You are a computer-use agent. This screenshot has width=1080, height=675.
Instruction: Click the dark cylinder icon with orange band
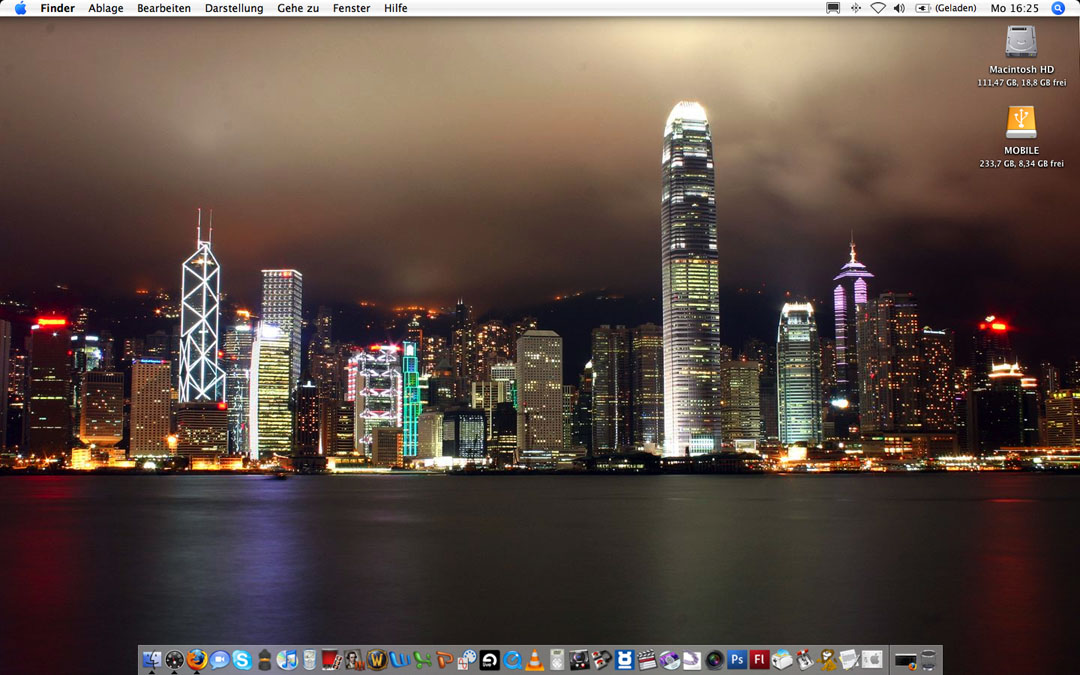[x=264, y=660]
